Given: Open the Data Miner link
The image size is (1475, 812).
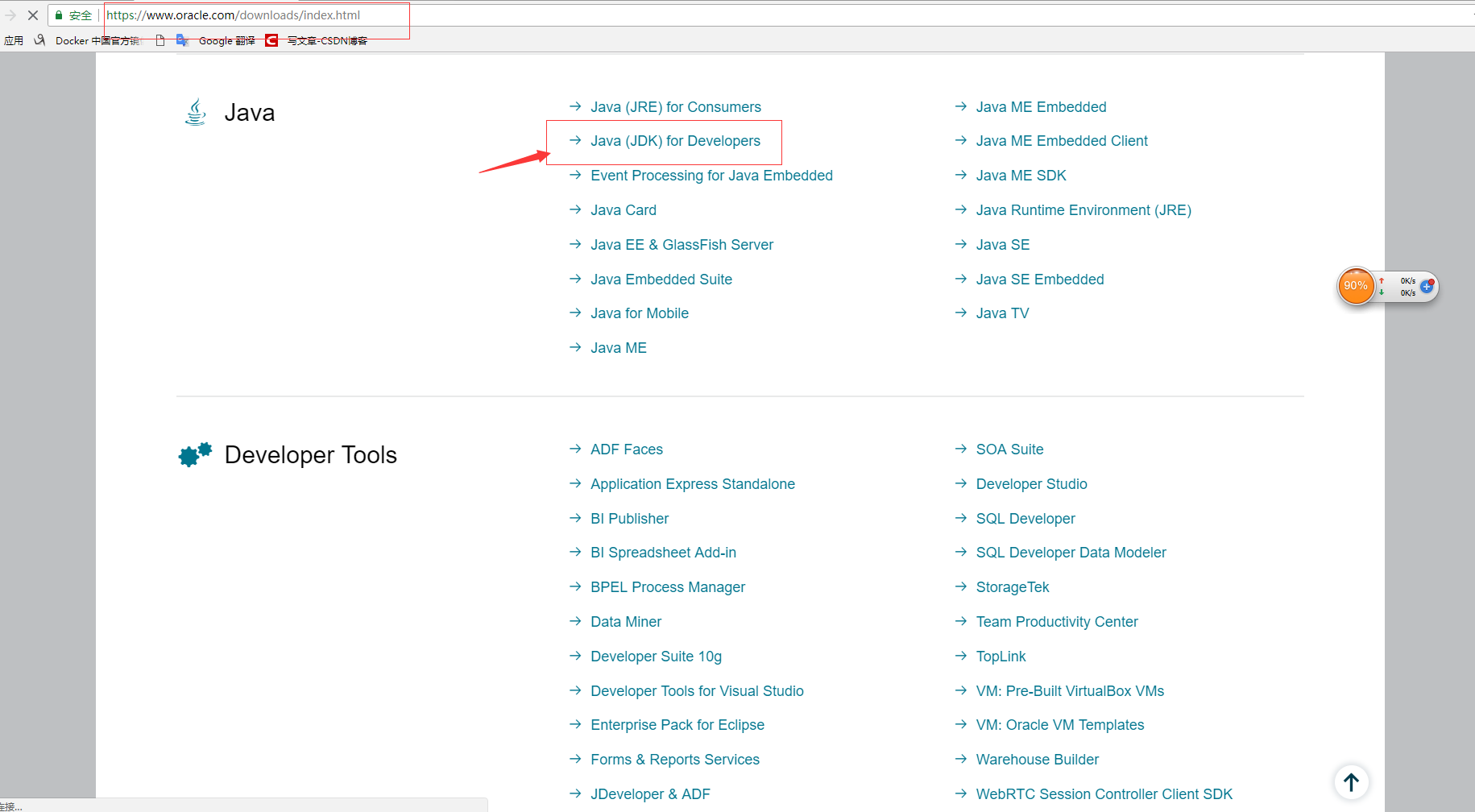Looking at the screenshot, I should pyautogui.click(x=626, y=622).
